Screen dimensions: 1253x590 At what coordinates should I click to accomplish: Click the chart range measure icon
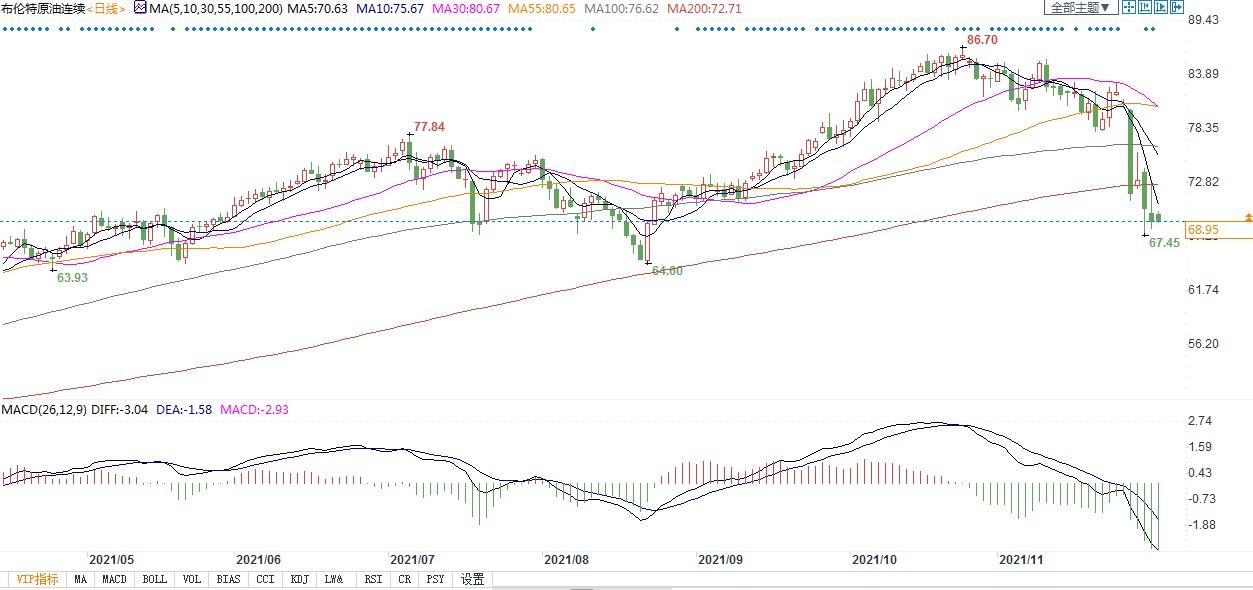click(1146, 7)
